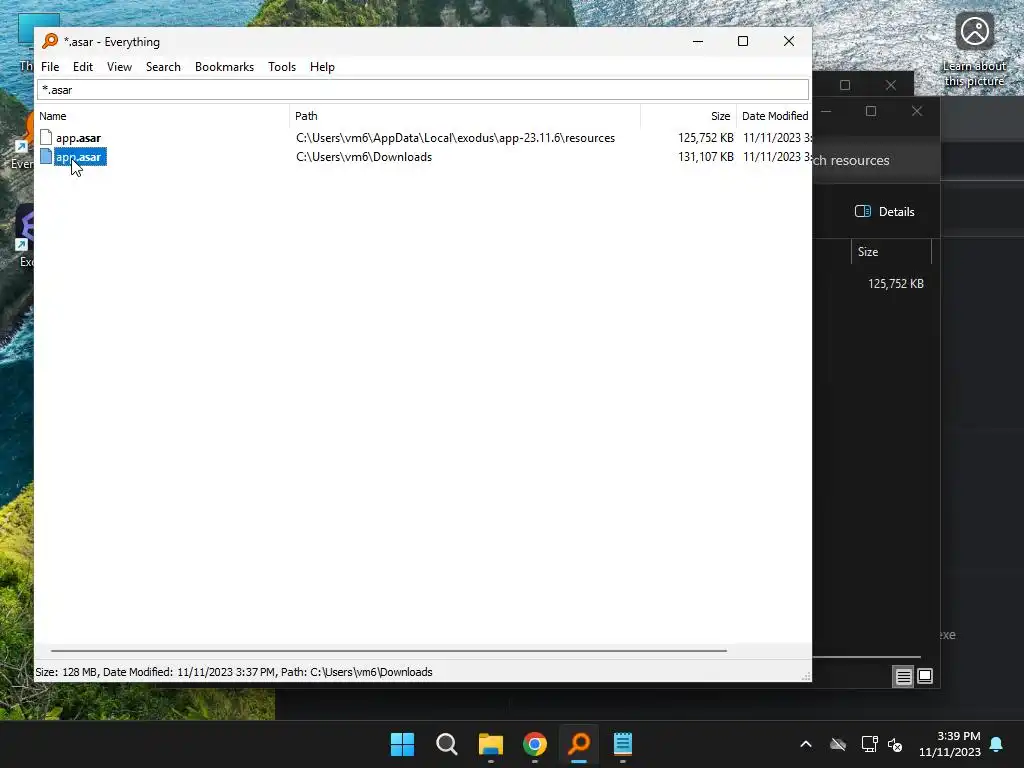Image resolution: width=1024 pixels, height=768 pixels.
Task: Sort results by Size column header
Action: pos(688,116)
